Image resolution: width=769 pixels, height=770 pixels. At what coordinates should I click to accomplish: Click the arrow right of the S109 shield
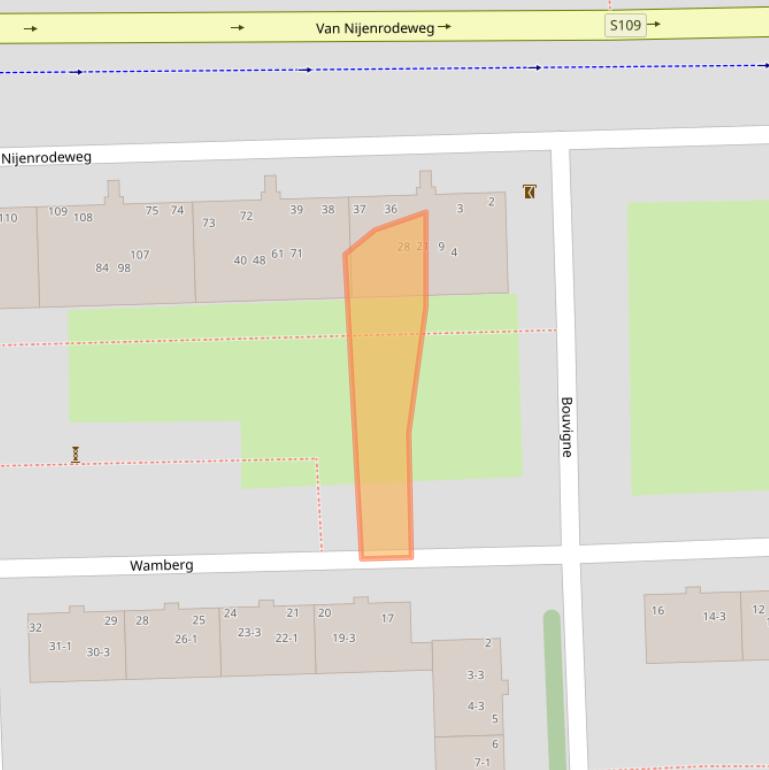point(654,25)
